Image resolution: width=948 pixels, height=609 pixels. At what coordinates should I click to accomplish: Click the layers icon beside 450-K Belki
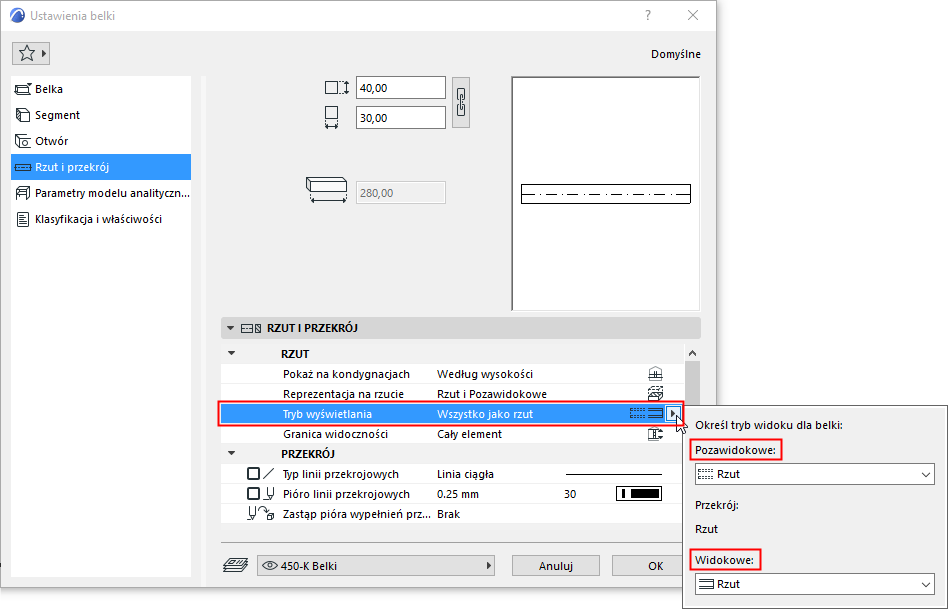click(236, 565)
